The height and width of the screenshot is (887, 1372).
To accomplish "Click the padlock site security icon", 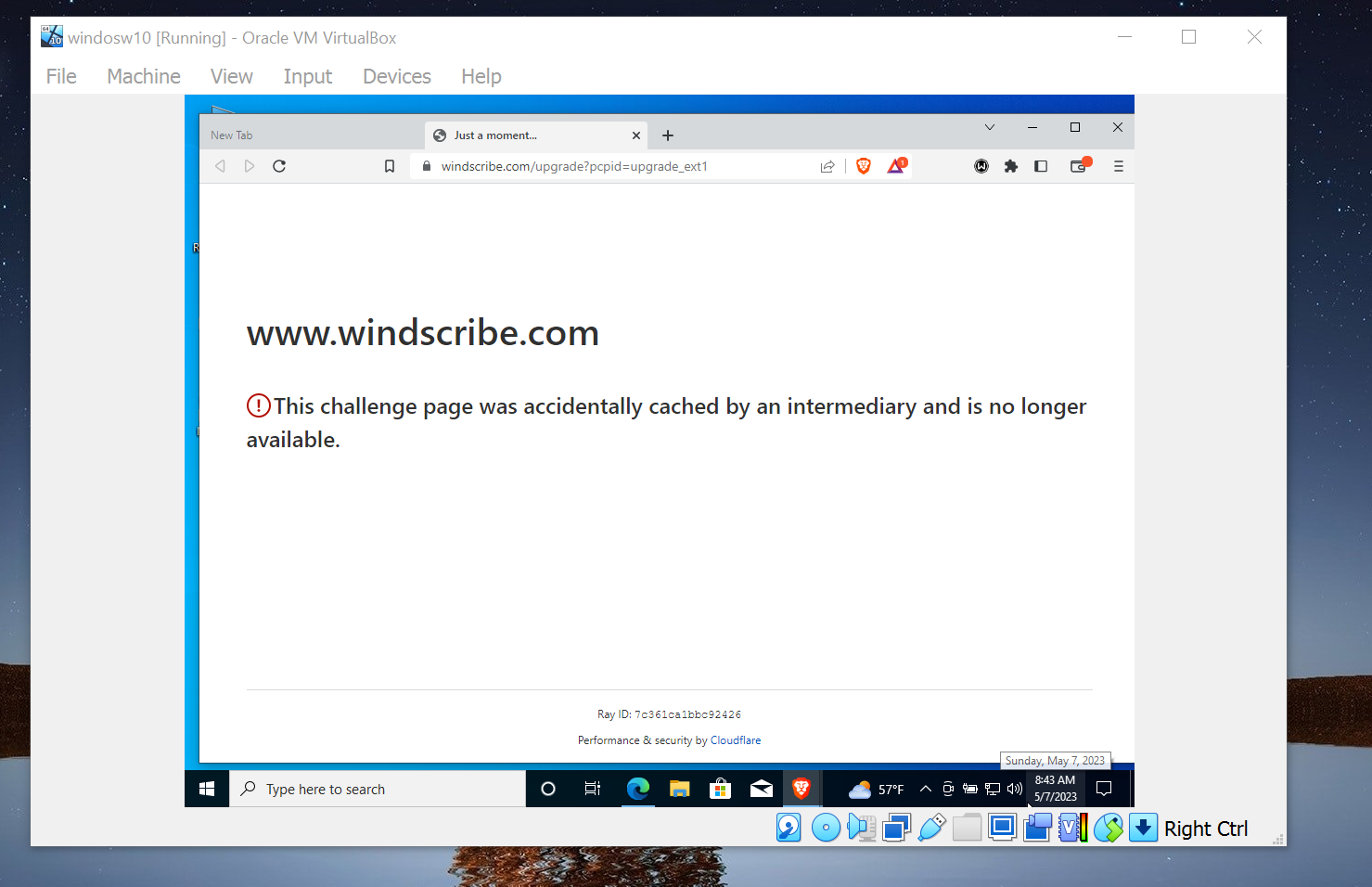I will click(x=427, y=166).
